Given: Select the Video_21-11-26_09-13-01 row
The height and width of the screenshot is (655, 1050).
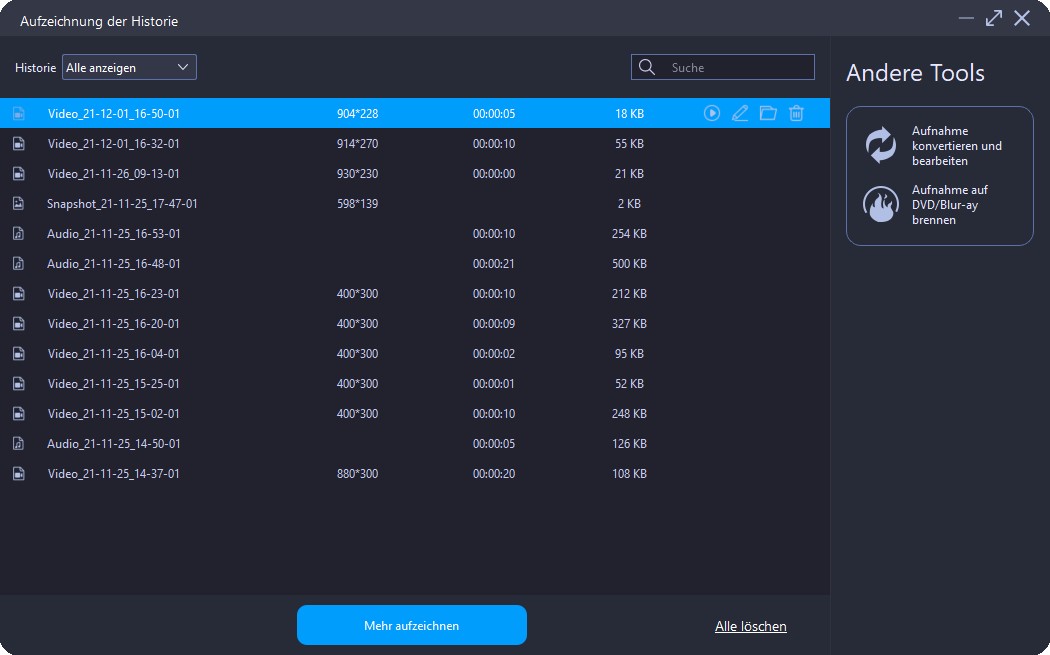Looking at the screenshot, I should pos(114,174).
